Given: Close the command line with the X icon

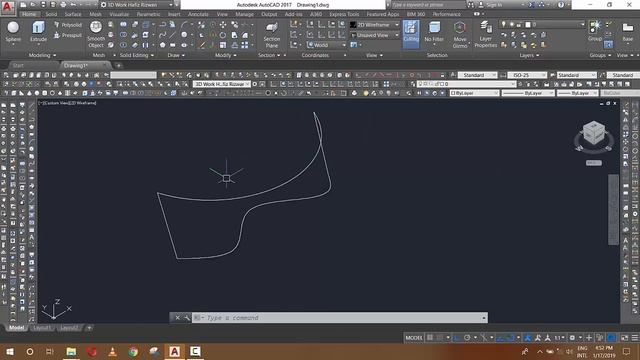Looking at the screenshot, I should pyautogui.click(x=178, y=318).
